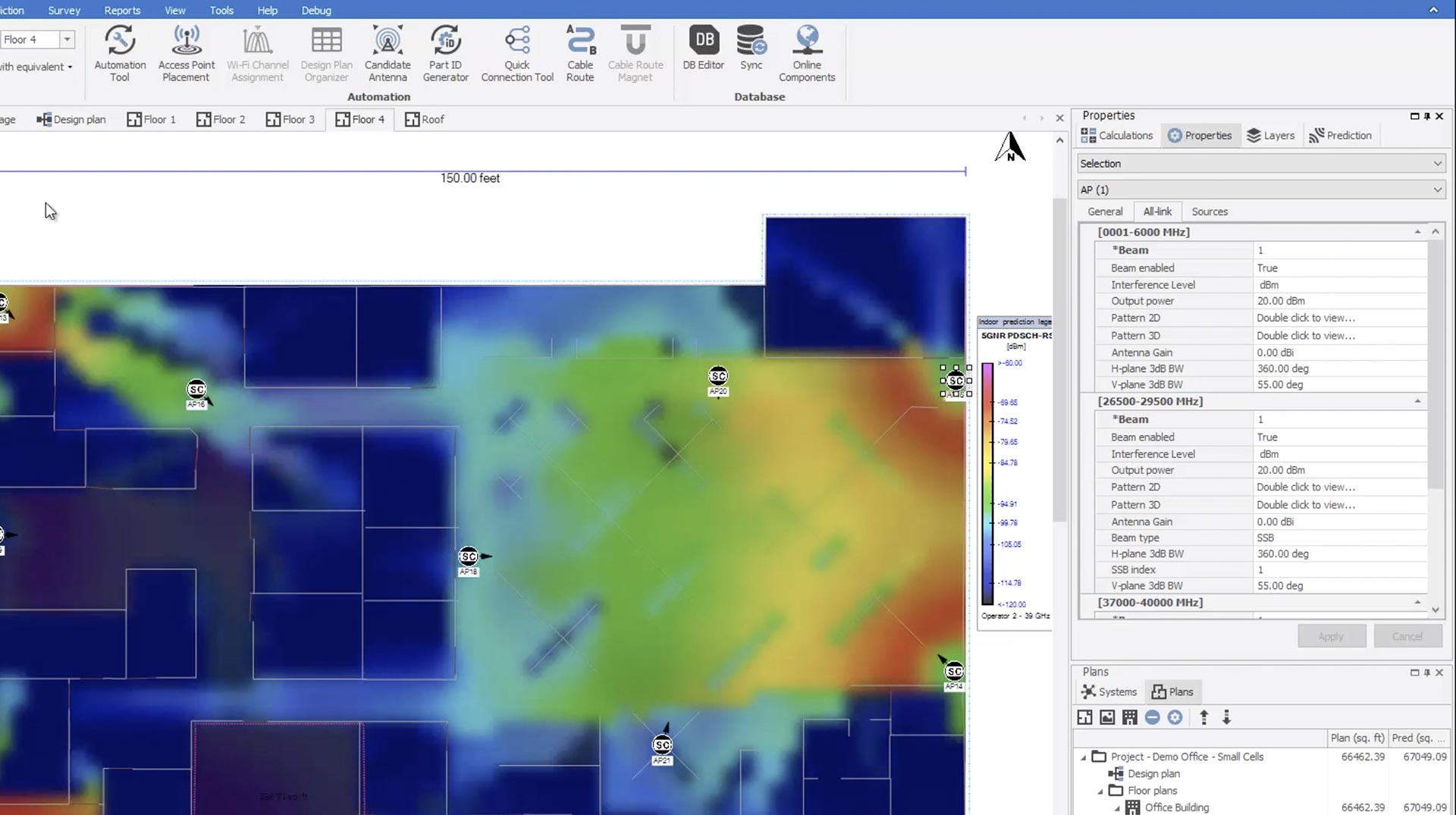Open the Access Point Placement tool
Viewport: 1456px width, 815px height.
click(x=186, y=53)
